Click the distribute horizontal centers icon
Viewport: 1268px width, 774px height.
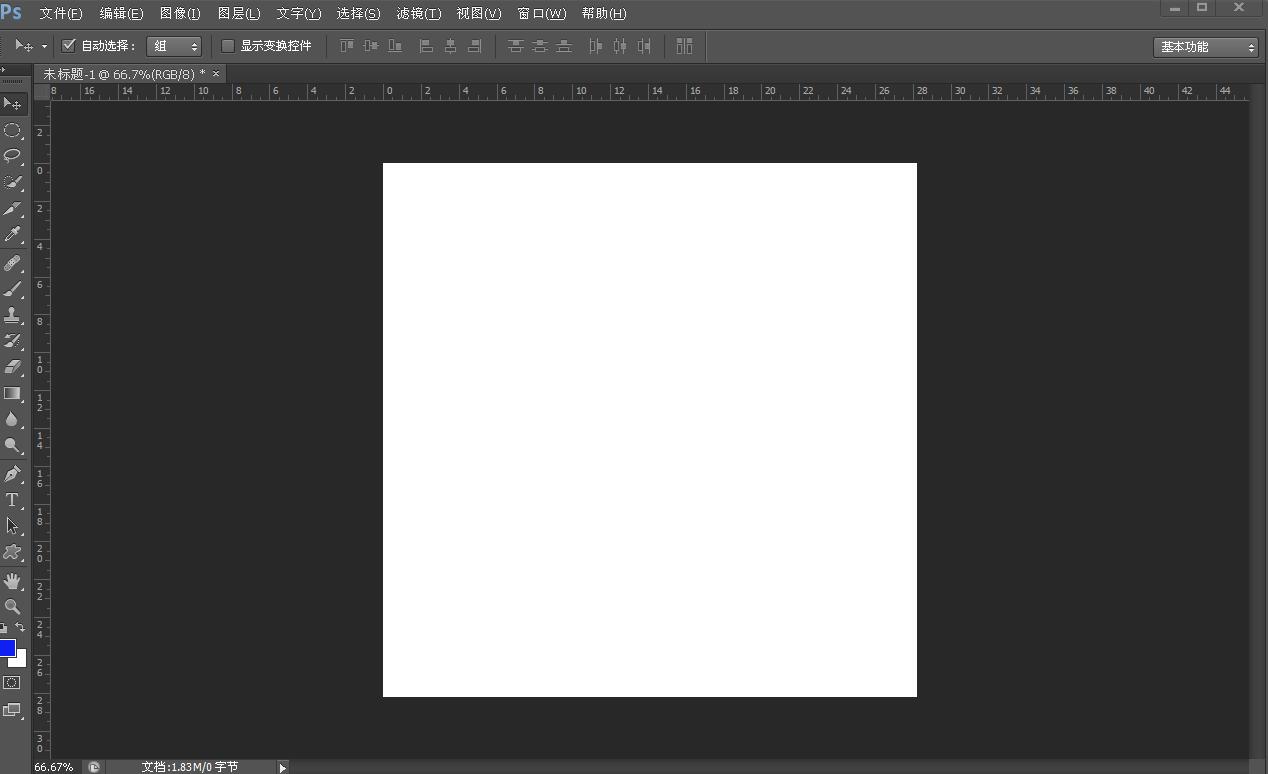point(620,46)
